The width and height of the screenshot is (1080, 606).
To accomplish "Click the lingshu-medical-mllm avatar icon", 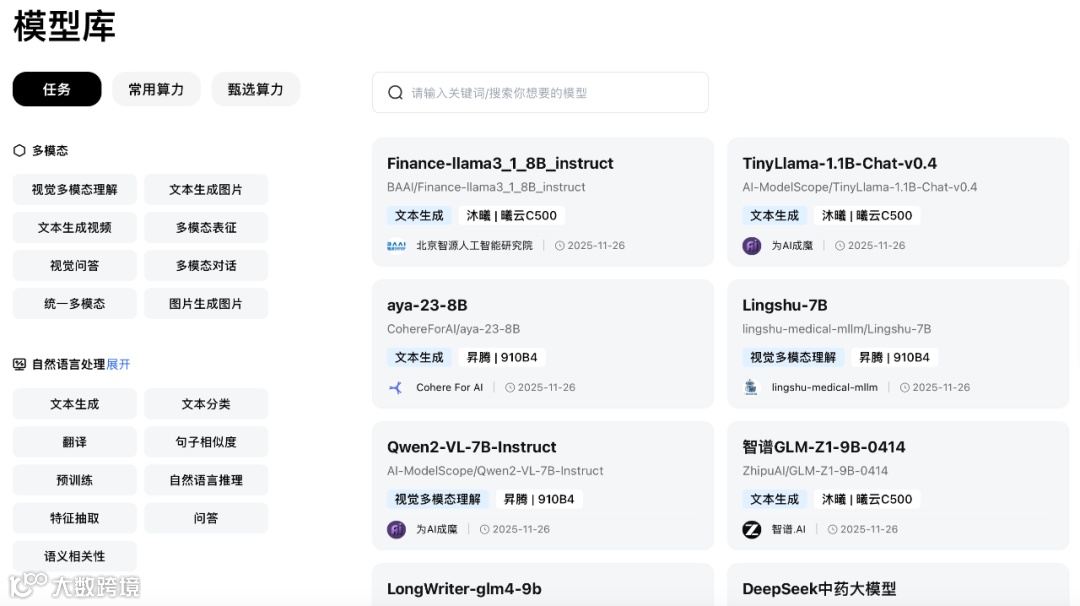I will (x=751, y=387).
